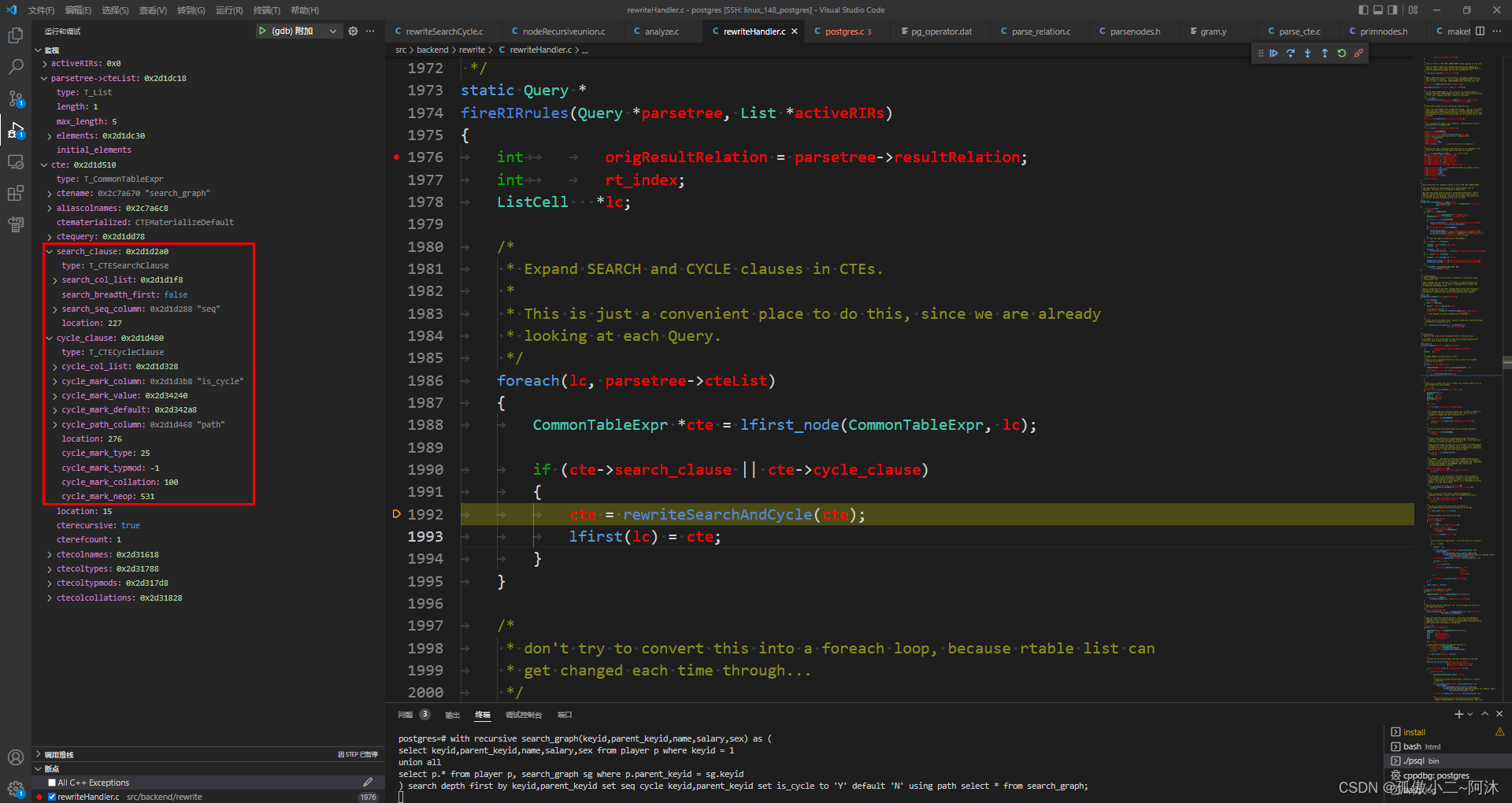
Task: Split the editor to the right
Action: pyautogui.click(x=1480, y=31)
